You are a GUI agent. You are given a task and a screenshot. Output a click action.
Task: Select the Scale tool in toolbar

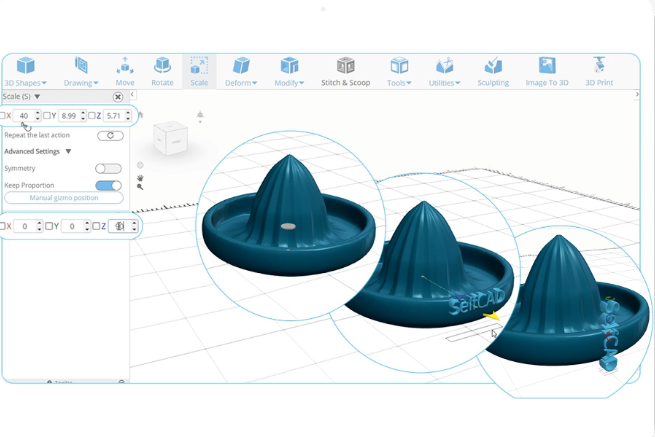(x=199, y=71)
